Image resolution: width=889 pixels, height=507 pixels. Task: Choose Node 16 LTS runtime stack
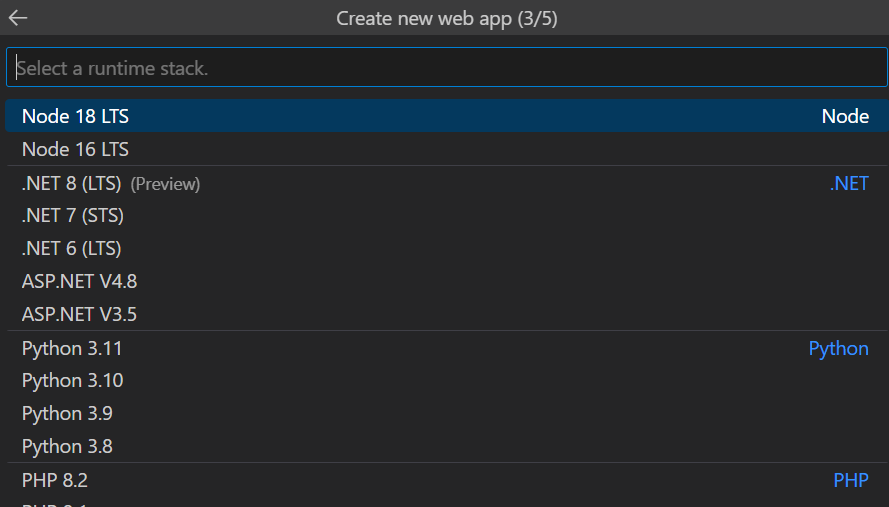click(76, 149)
